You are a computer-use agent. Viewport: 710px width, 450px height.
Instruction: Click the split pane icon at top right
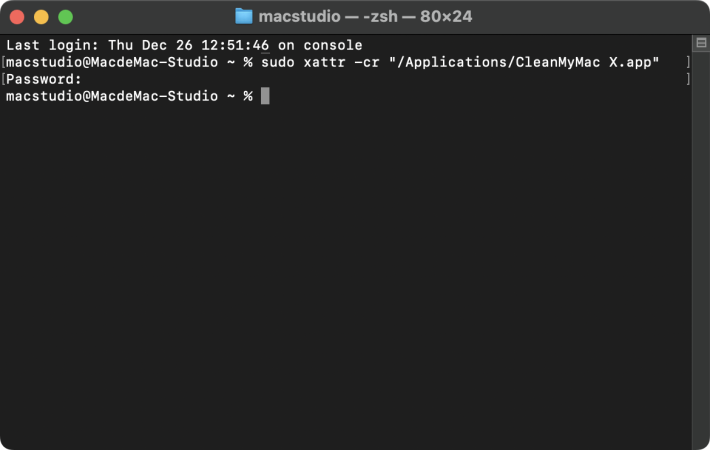click(701, 43)
